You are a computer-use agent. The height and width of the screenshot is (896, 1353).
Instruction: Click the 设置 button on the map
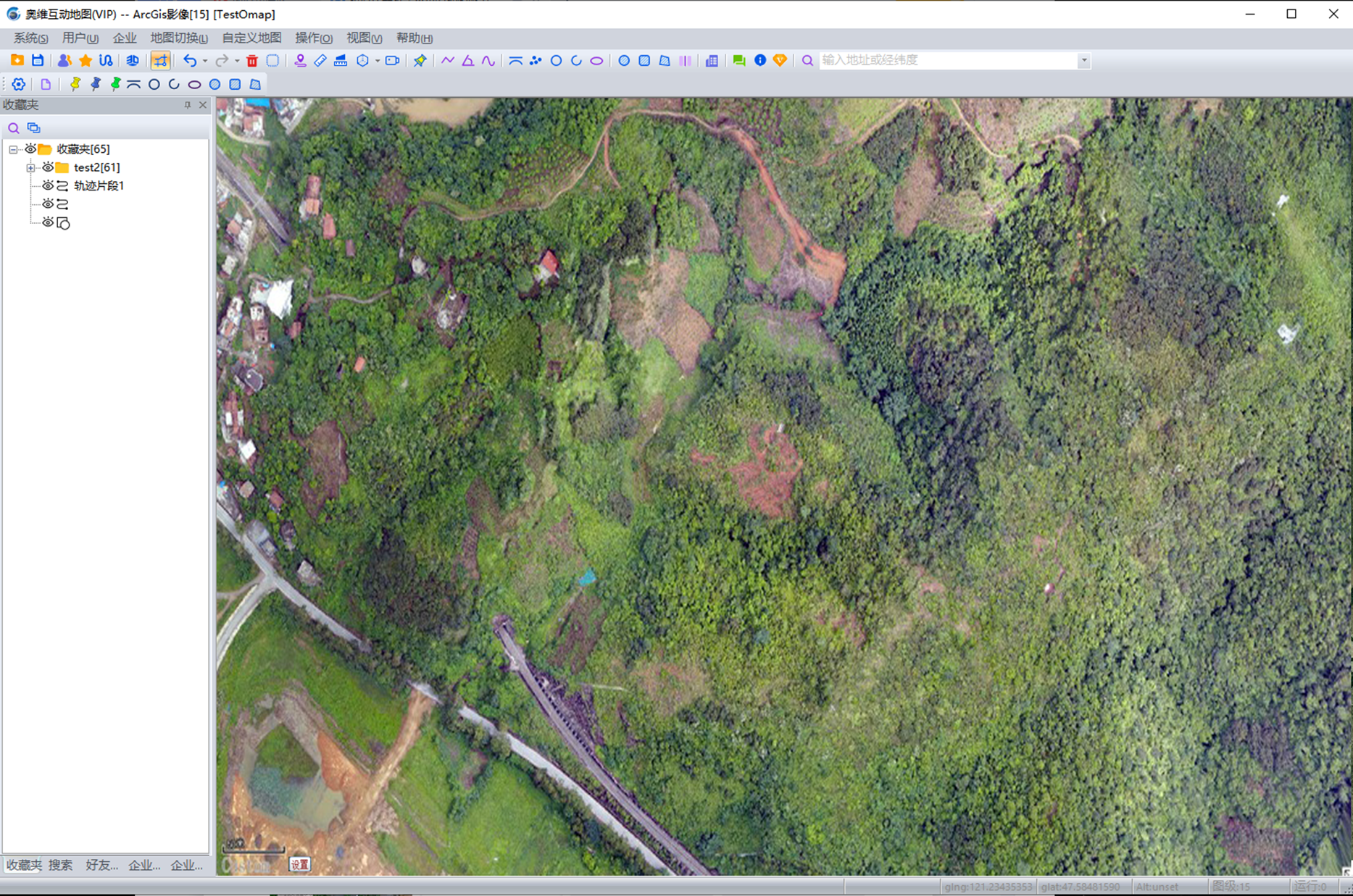click(x=299, y=864)
